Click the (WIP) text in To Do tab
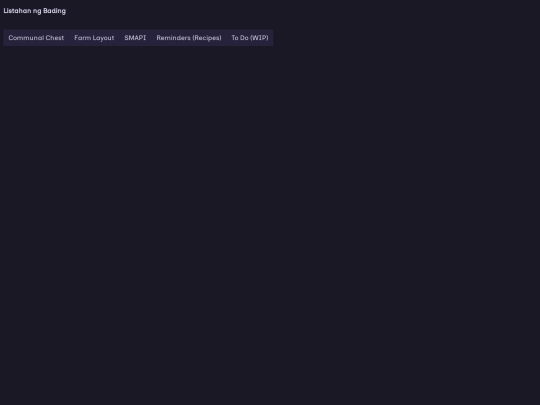 tap(259, 38)
